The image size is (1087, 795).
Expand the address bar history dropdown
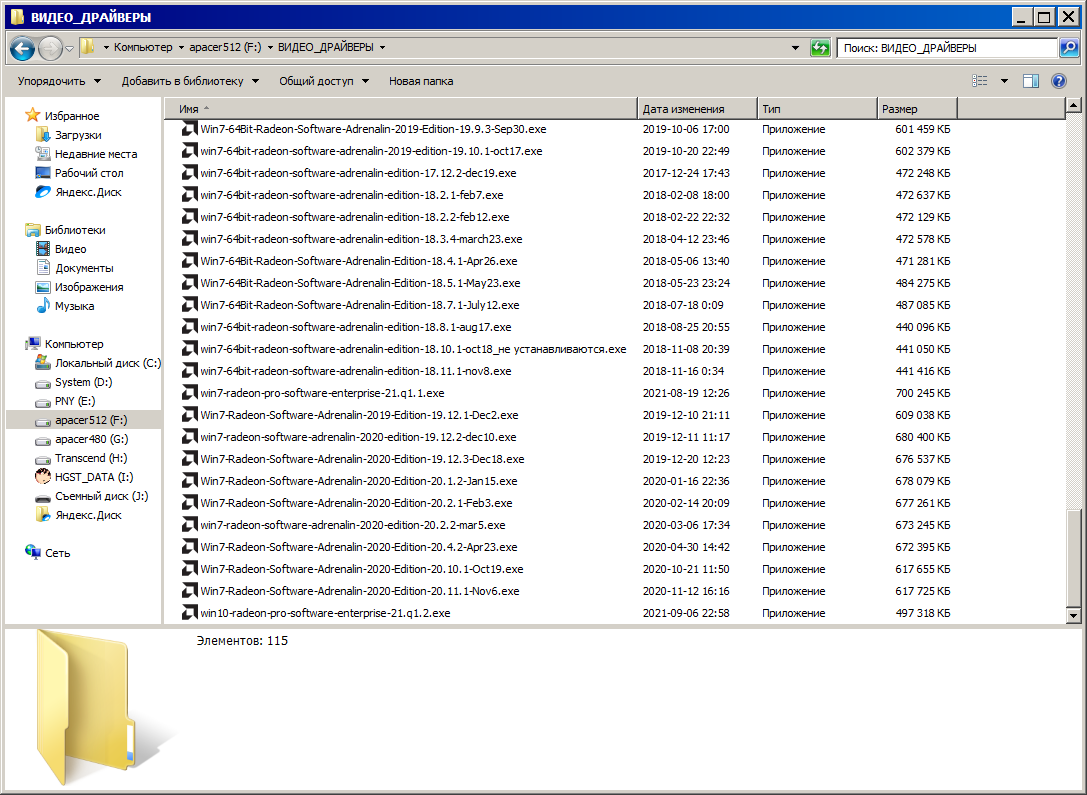coord(795,48)
